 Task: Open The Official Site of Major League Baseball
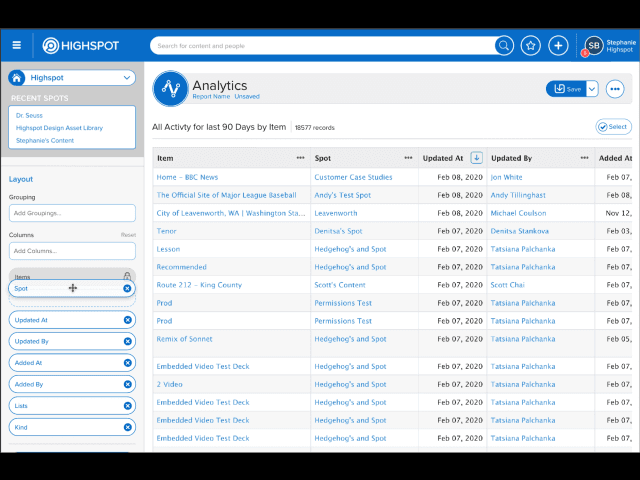[x=227, y=195]
